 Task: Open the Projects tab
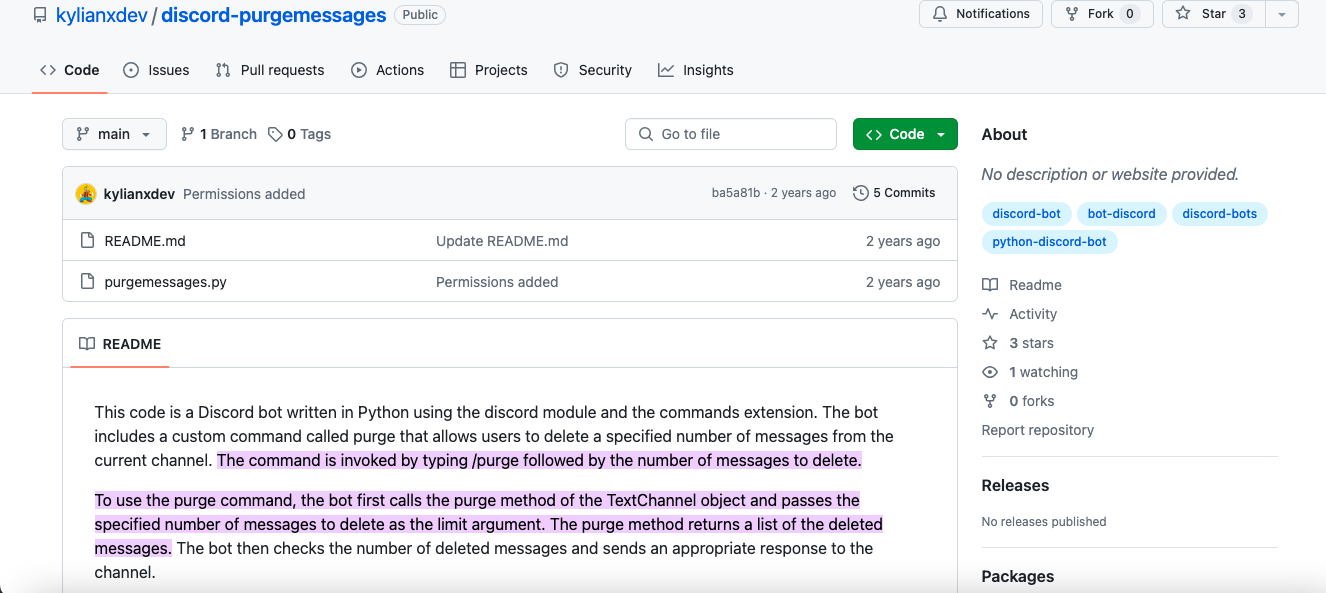point(489,70)
